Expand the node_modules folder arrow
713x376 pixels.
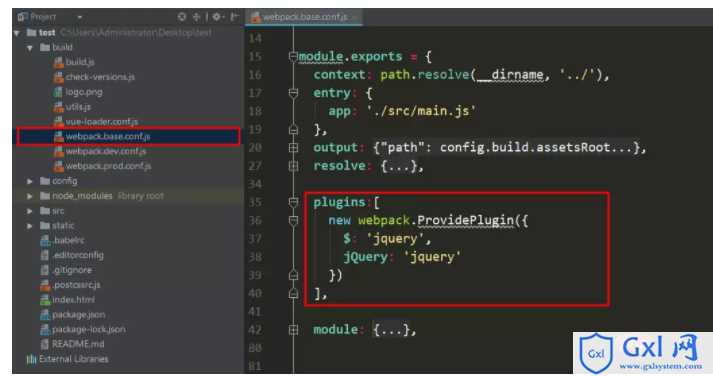pyautogui.click(x=30, y=196)
